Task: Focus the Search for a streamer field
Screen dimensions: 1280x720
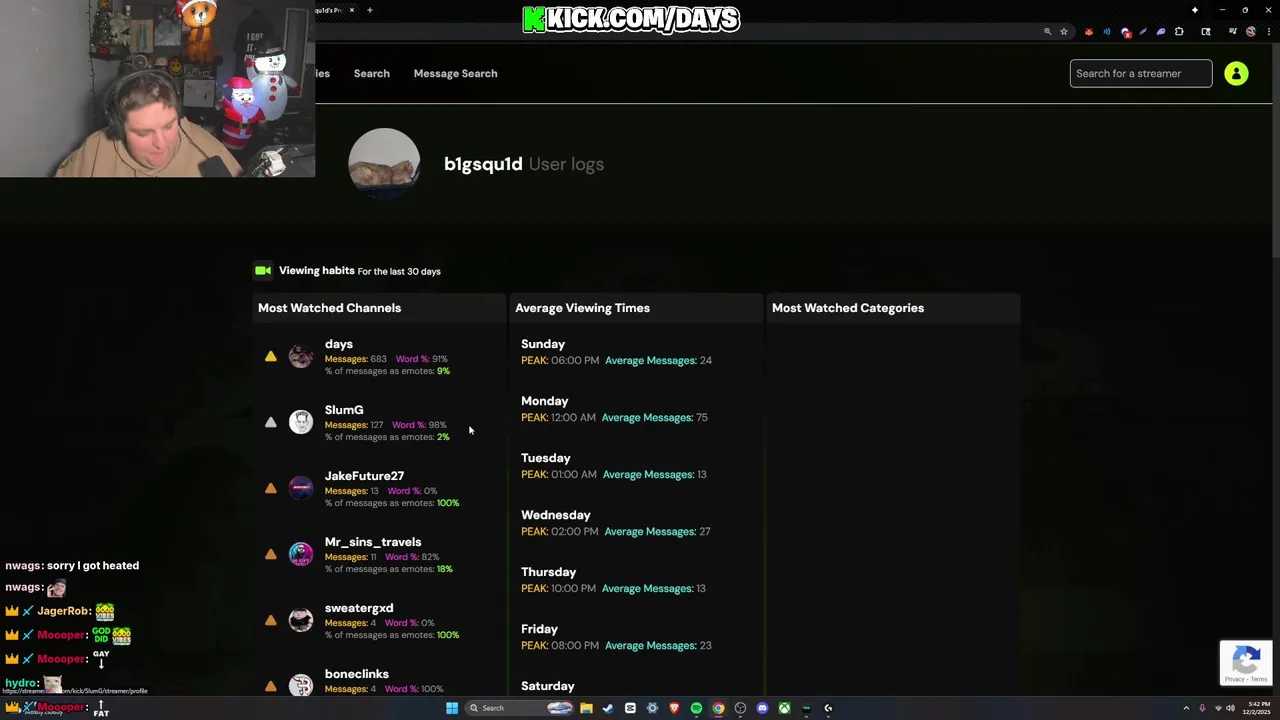Action: click(1141, 73)
